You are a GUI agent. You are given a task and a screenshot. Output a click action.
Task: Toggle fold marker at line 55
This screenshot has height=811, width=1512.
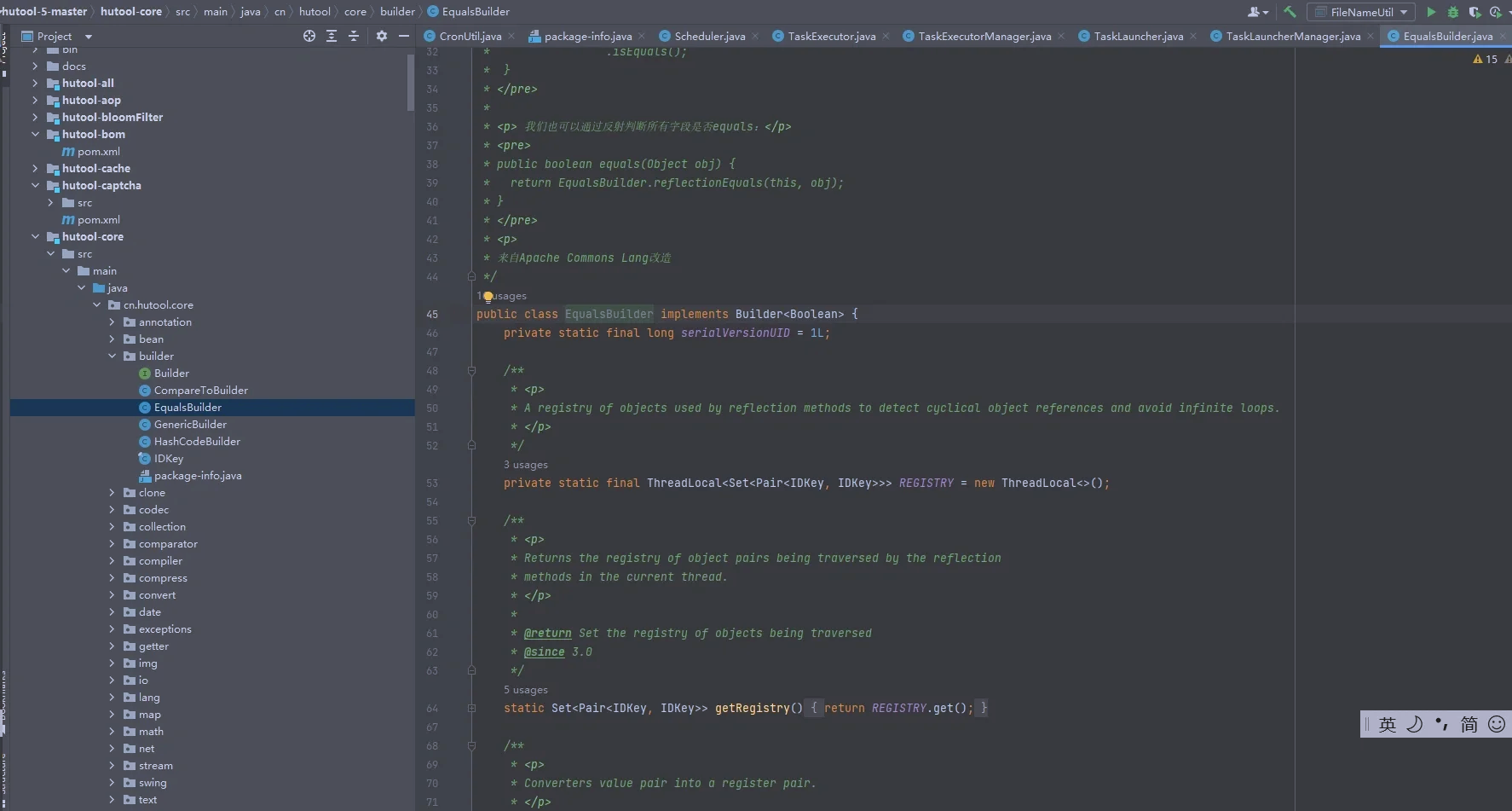(x=471, y=520)
